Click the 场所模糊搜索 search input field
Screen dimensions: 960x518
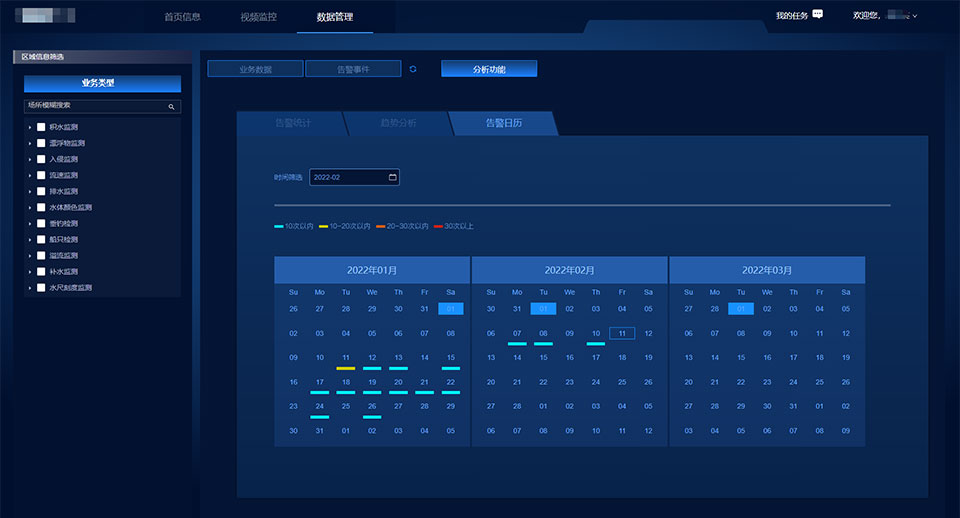coord(95,105)
